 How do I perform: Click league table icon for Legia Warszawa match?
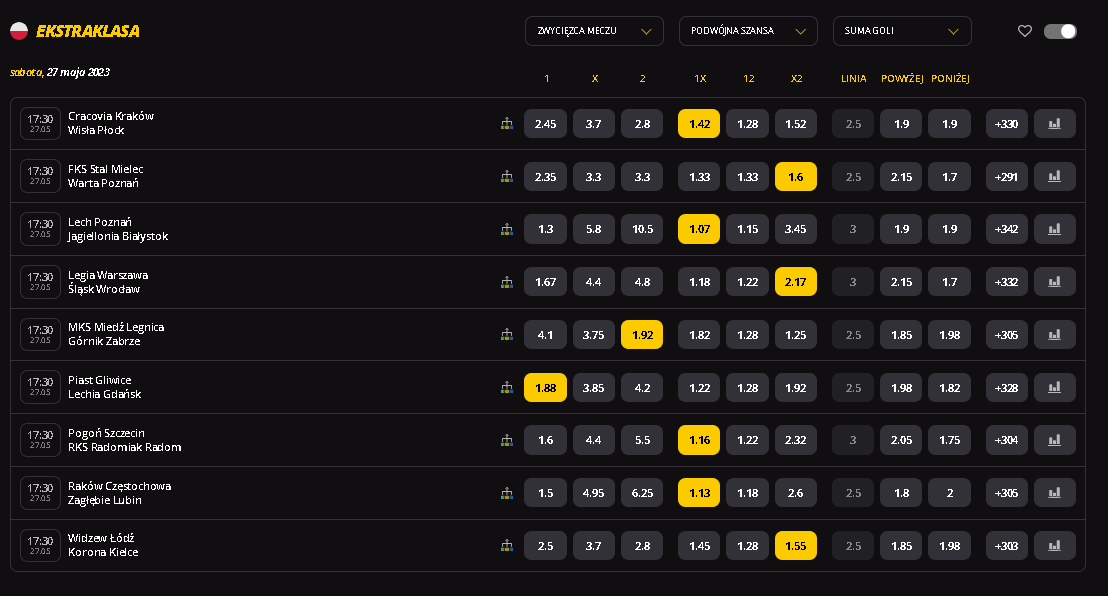(507, 282)
